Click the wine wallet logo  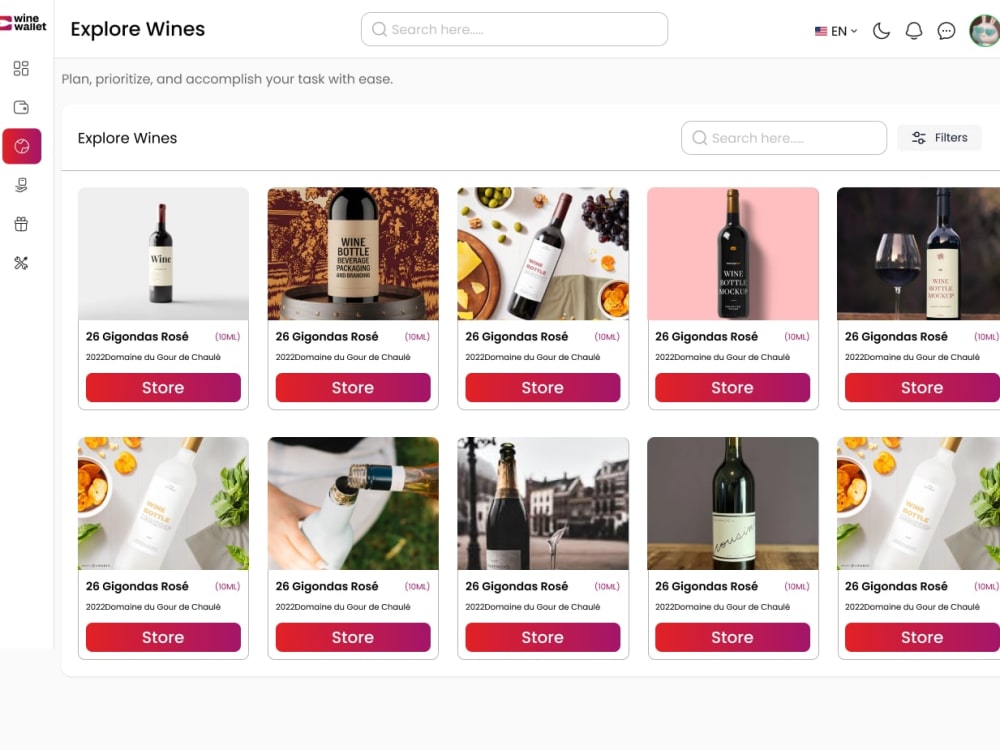24,23
